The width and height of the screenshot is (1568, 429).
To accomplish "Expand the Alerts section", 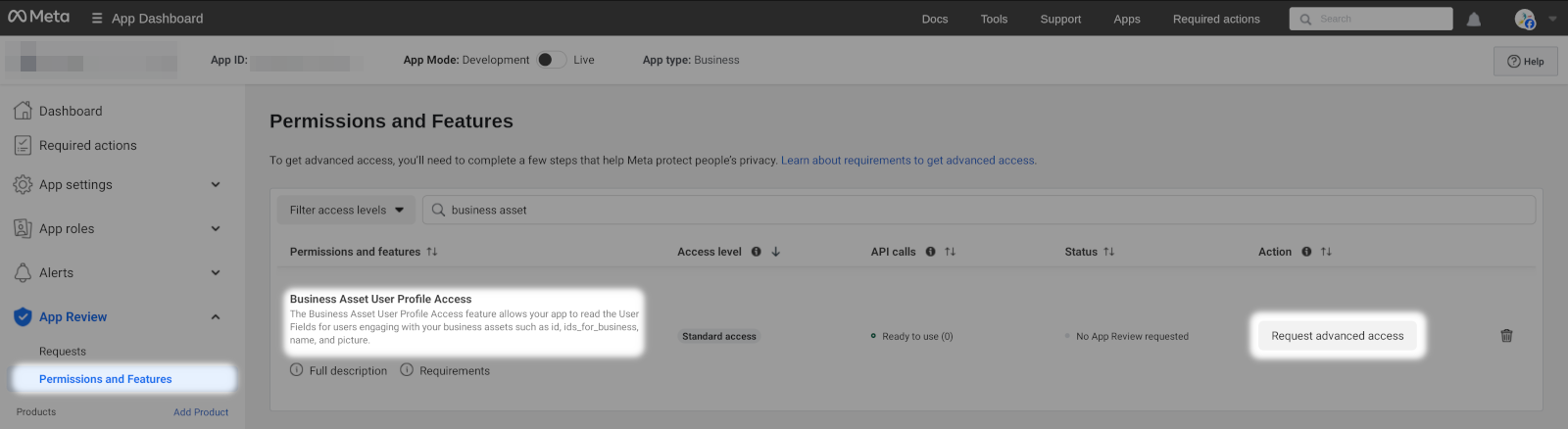I will pyautogui.click(x=216, y=272).
